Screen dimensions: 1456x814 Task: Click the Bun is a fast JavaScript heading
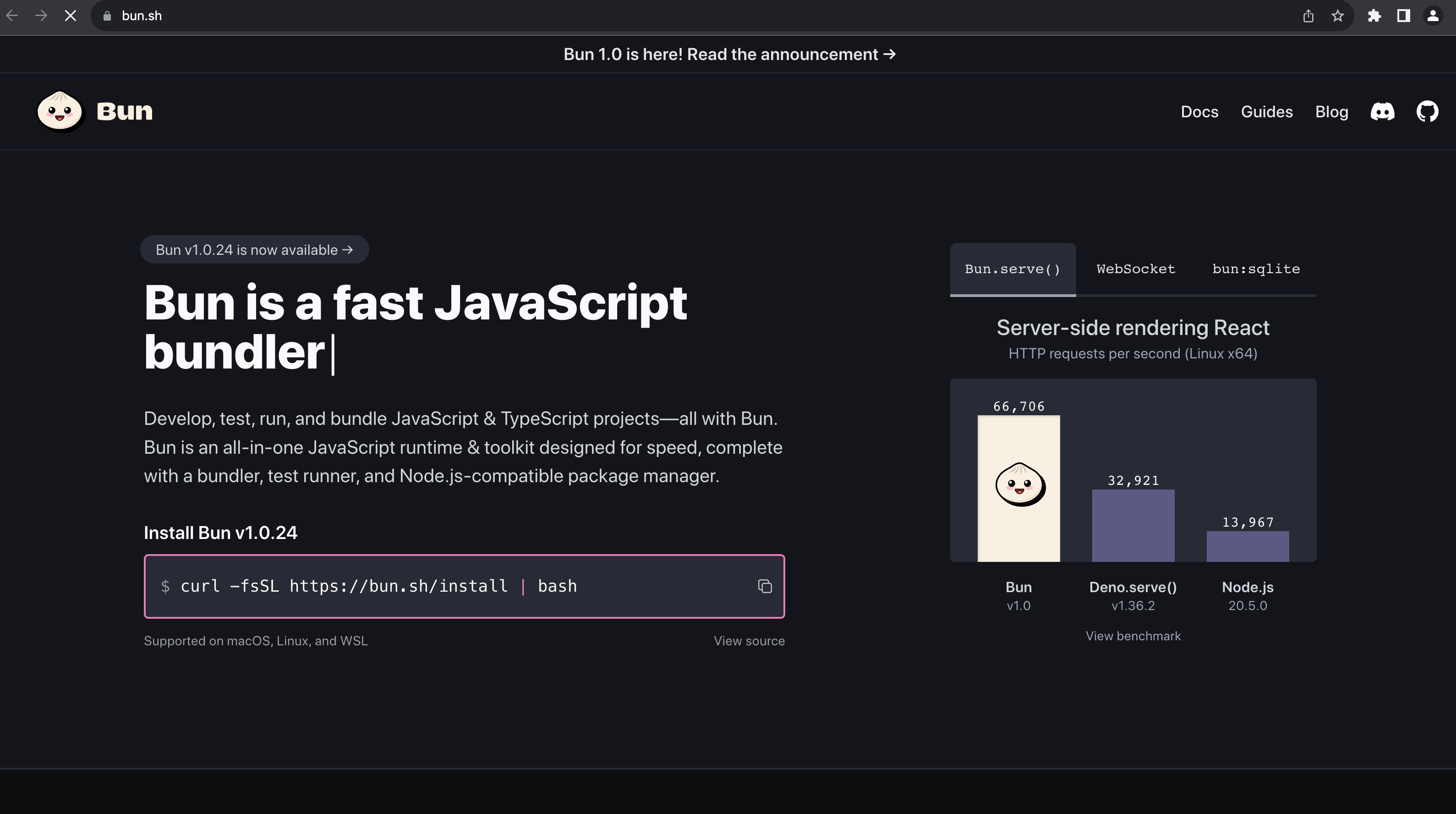(x=416, y=327)
